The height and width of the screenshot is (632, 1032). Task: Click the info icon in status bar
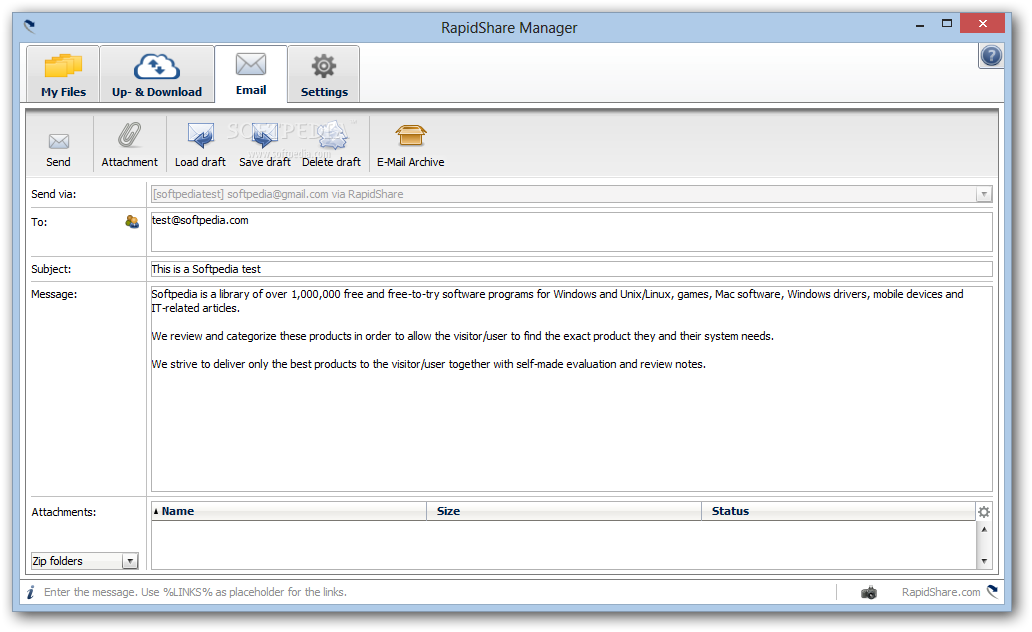(30, 592)
